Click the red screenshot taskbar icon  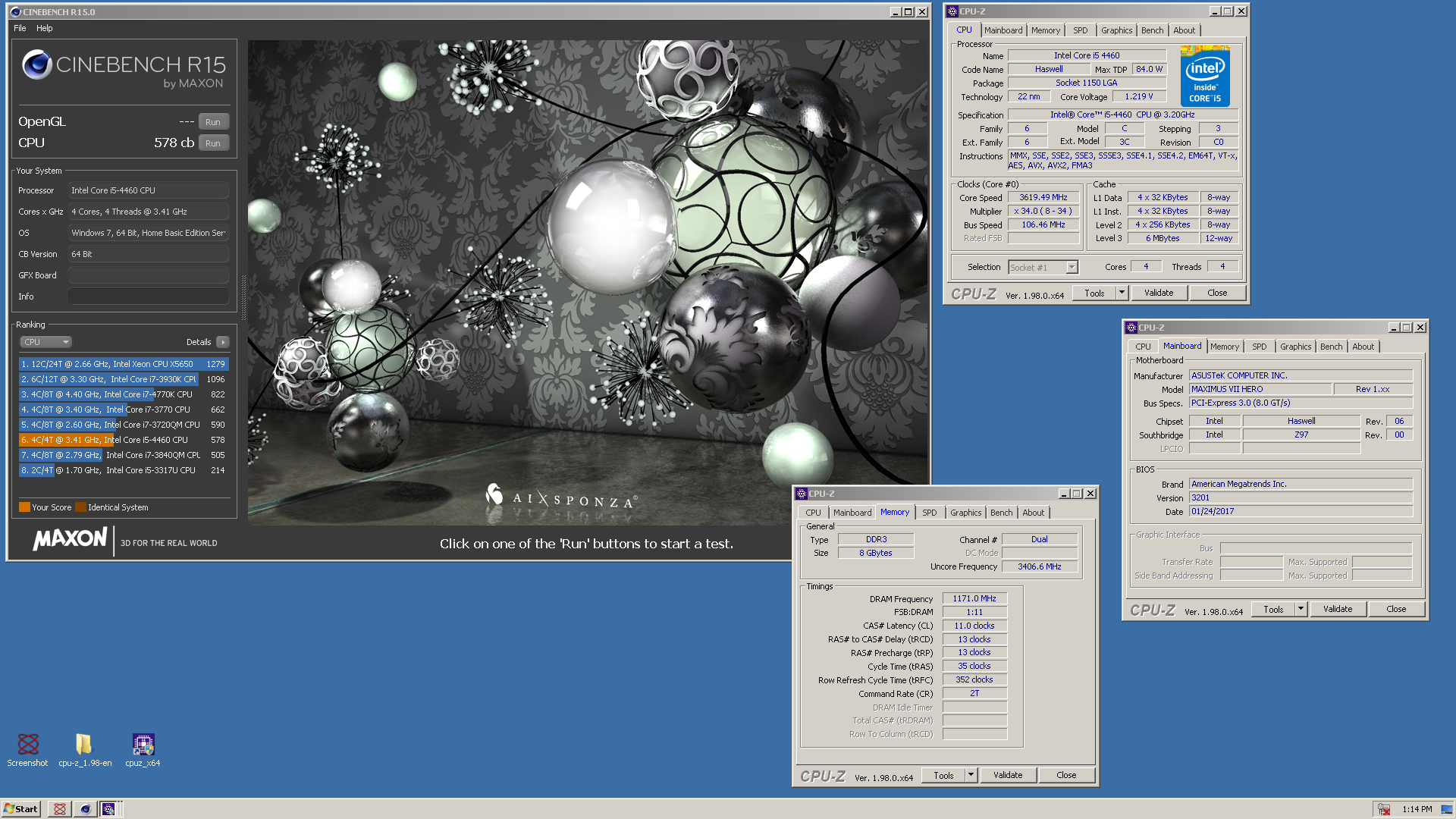pyautogui.click(x=60, y=809)
